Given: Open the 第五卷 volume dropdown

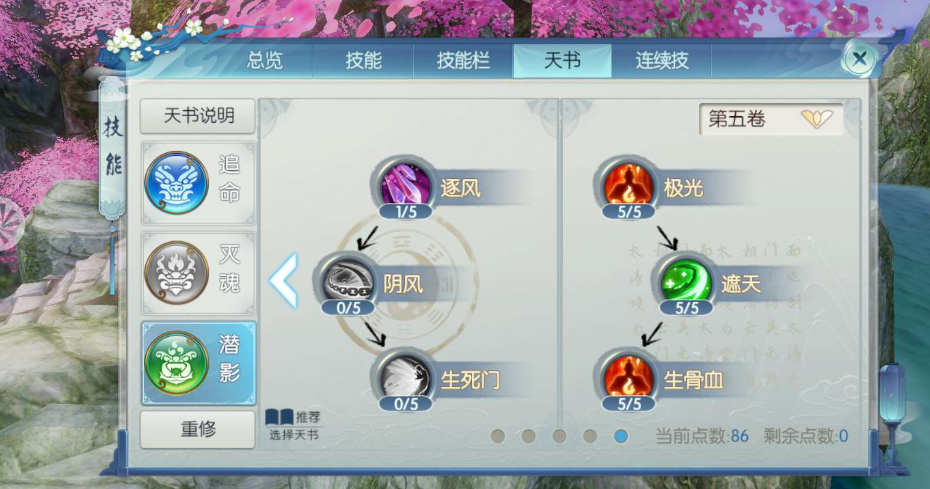Looking at the screenshot, I should pos(771,119).
